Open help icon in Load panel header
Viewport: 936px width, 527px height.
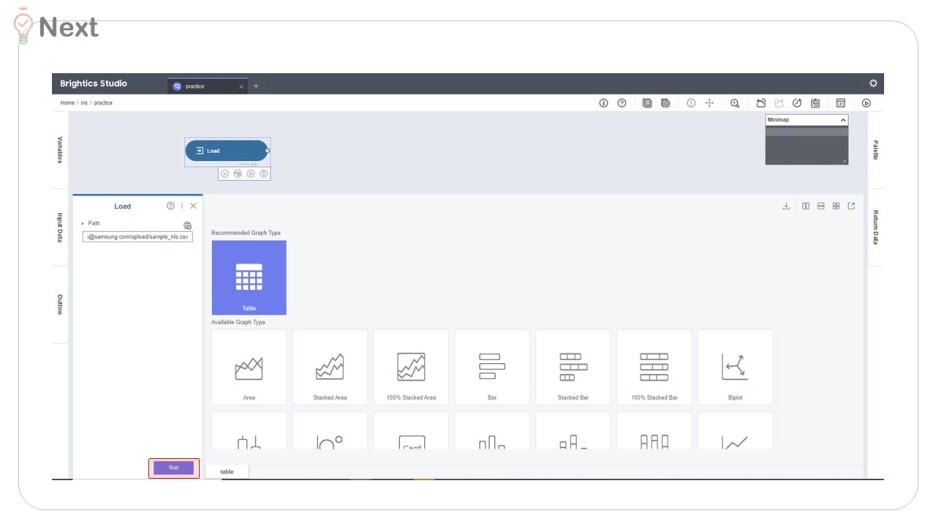pyautogui.click(x=171, y=206)
